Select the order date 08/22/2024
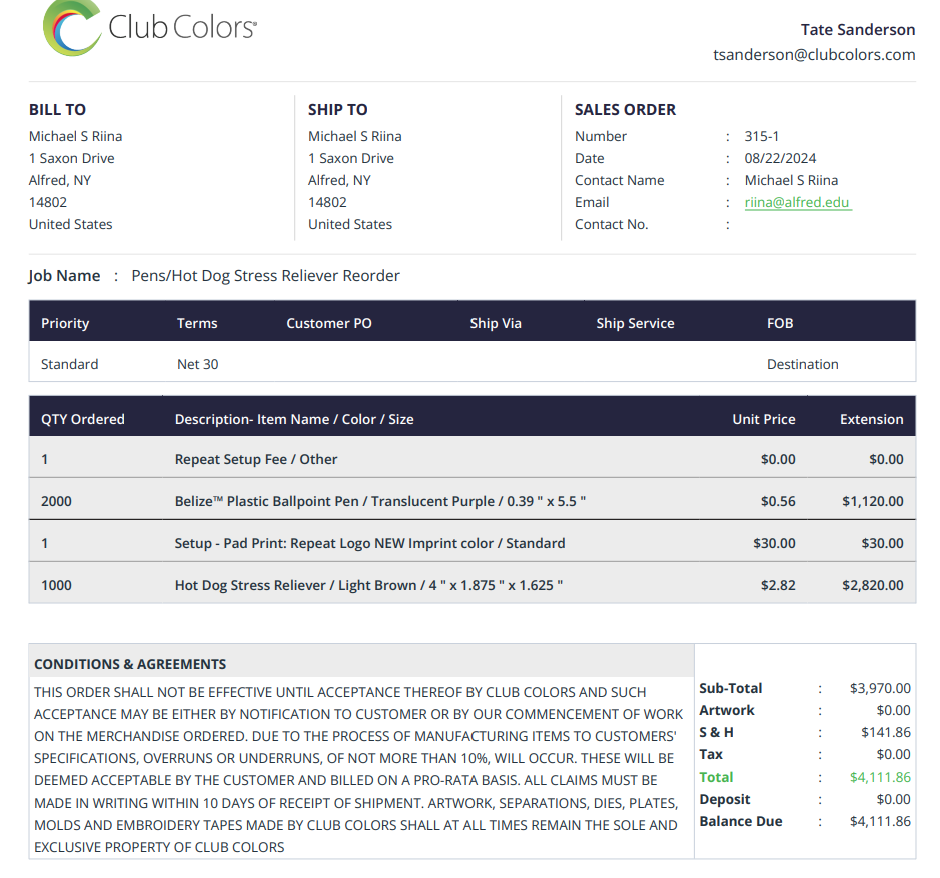The height and width of the screenshot is (878, 940). (780, 158)
